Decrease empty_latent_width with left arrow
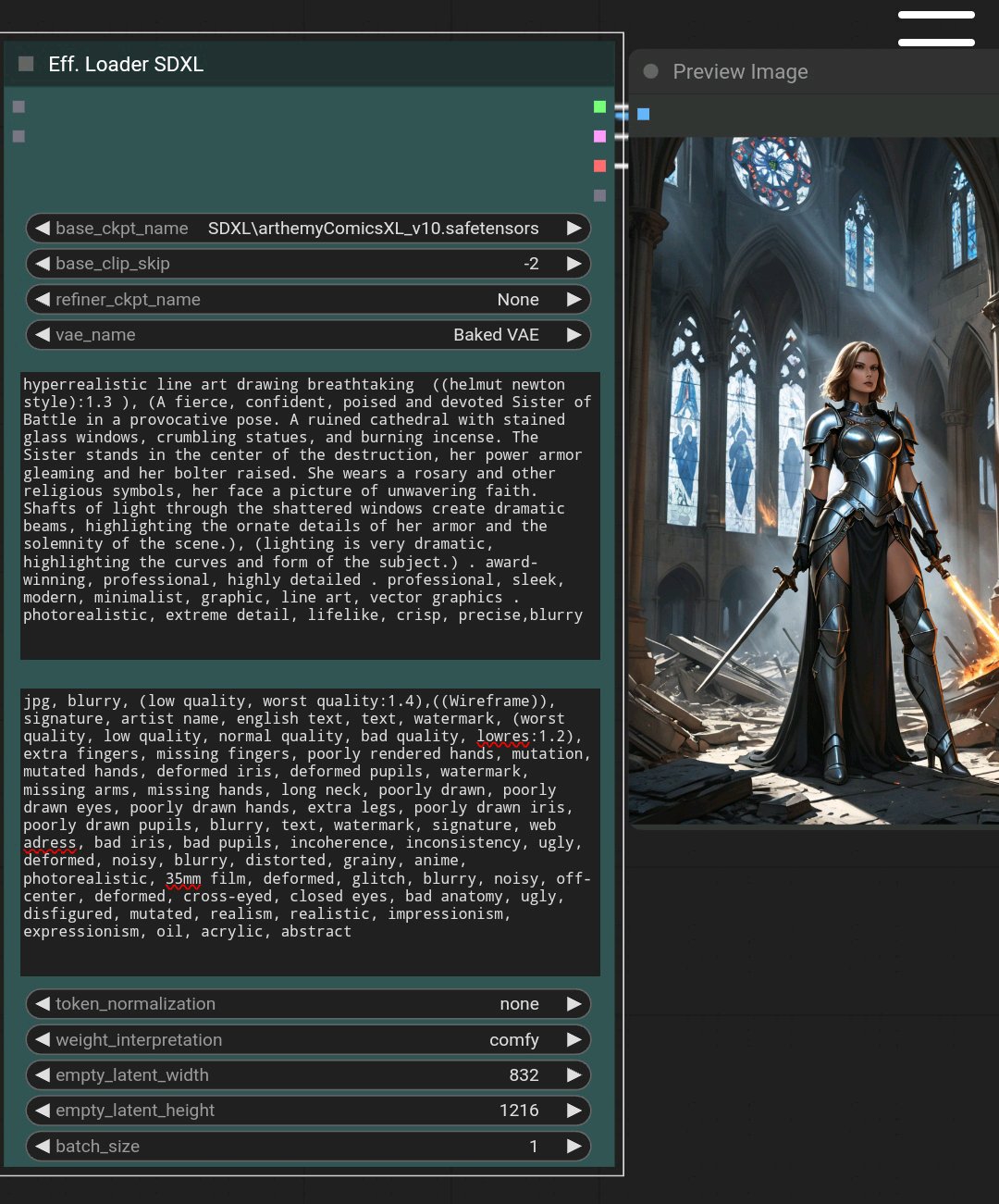Viewport: 999px width, 1204px height. 43,1074
